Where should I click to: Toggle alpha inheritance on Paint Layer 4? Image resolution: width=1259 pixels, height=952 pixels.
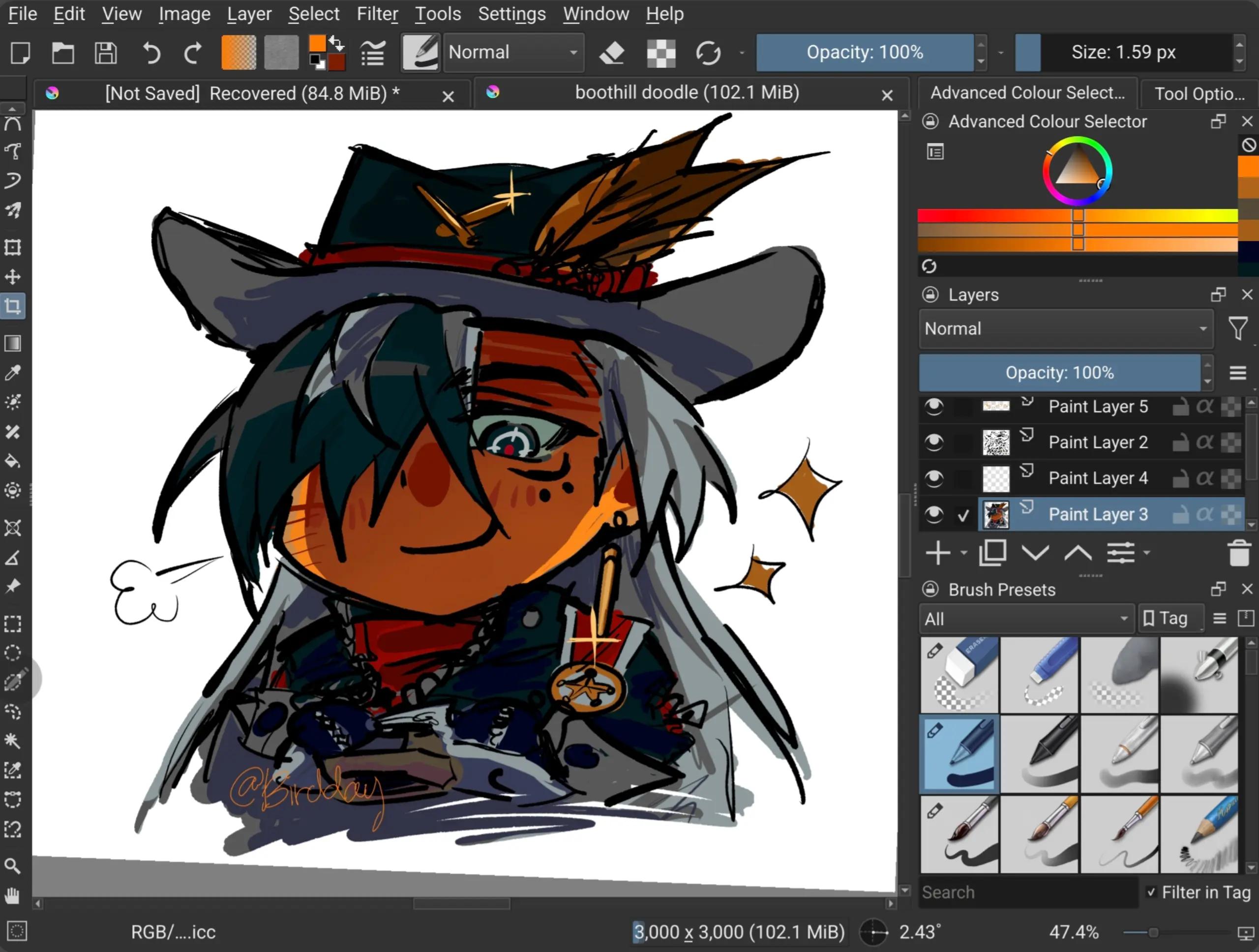(x=1205, y=478)
